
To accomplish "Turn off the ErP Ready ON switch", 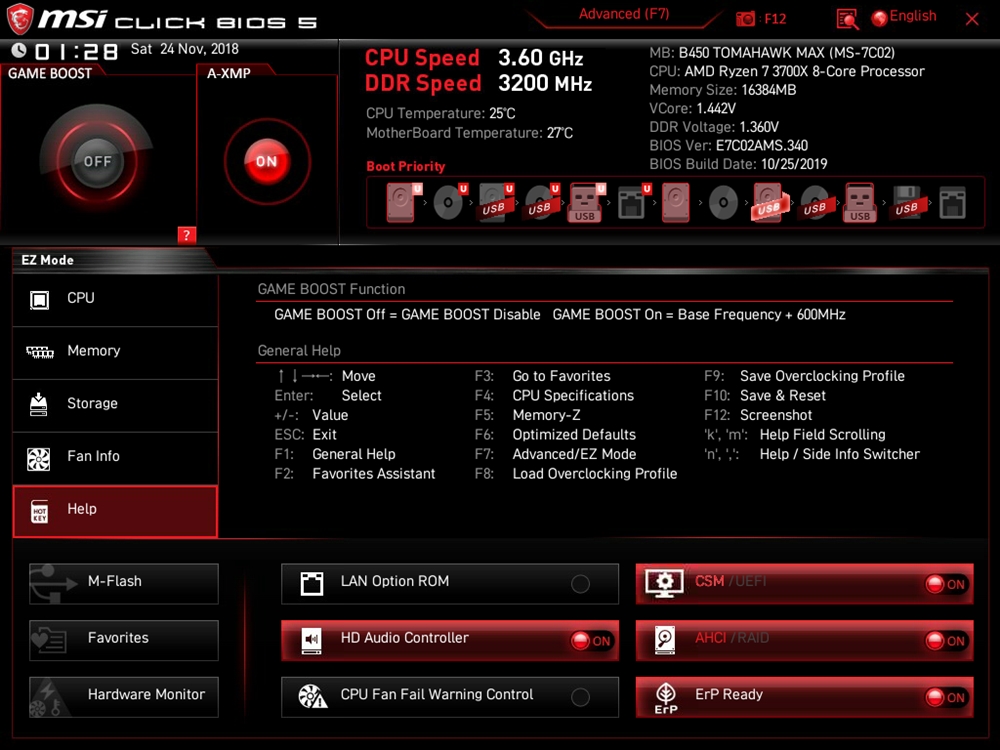I will click(946, 697).
